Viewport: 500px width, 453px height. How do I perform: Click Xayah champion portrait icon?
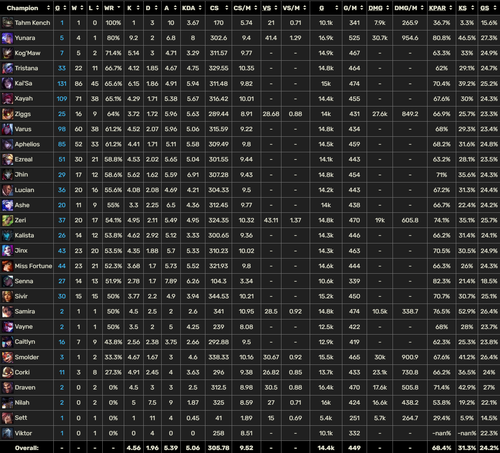coord(7,99)
